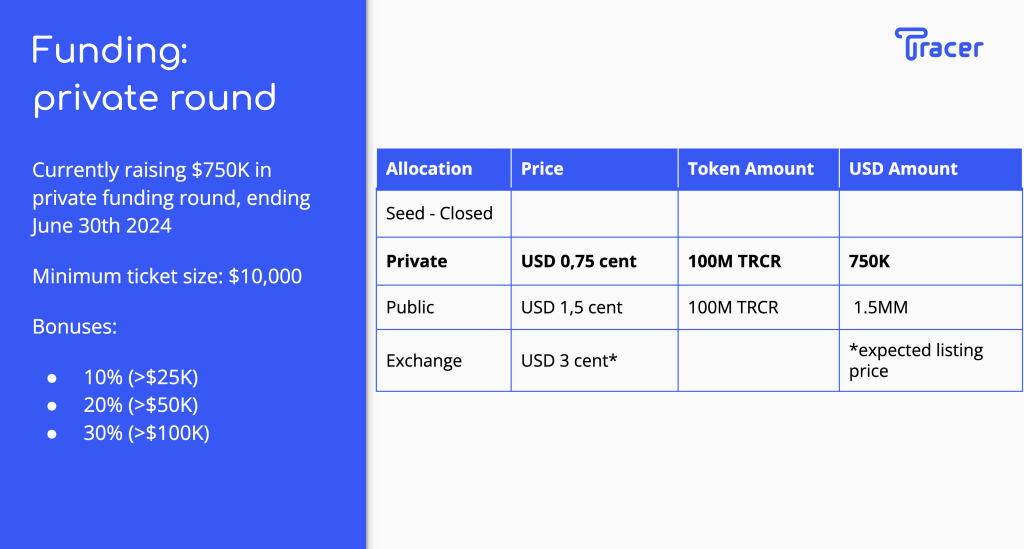This screenshot has width=1024, height=549.
Task: Click the USD 1,5 cent cell
Action: click(572, 307)
